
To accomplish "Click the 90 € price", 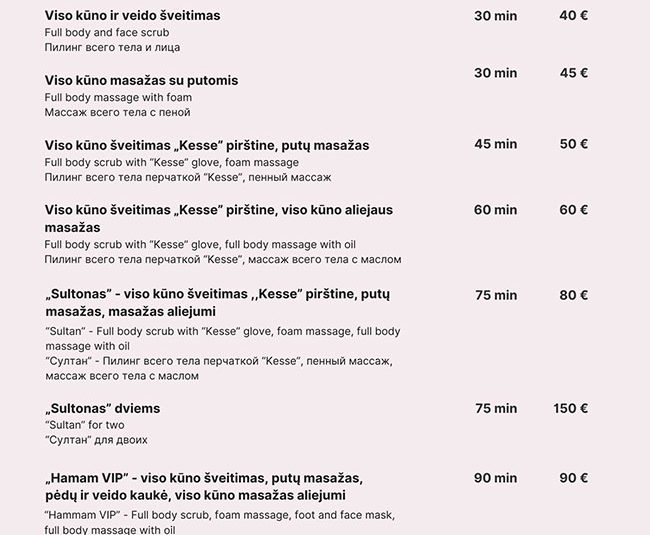I will 574,478.
